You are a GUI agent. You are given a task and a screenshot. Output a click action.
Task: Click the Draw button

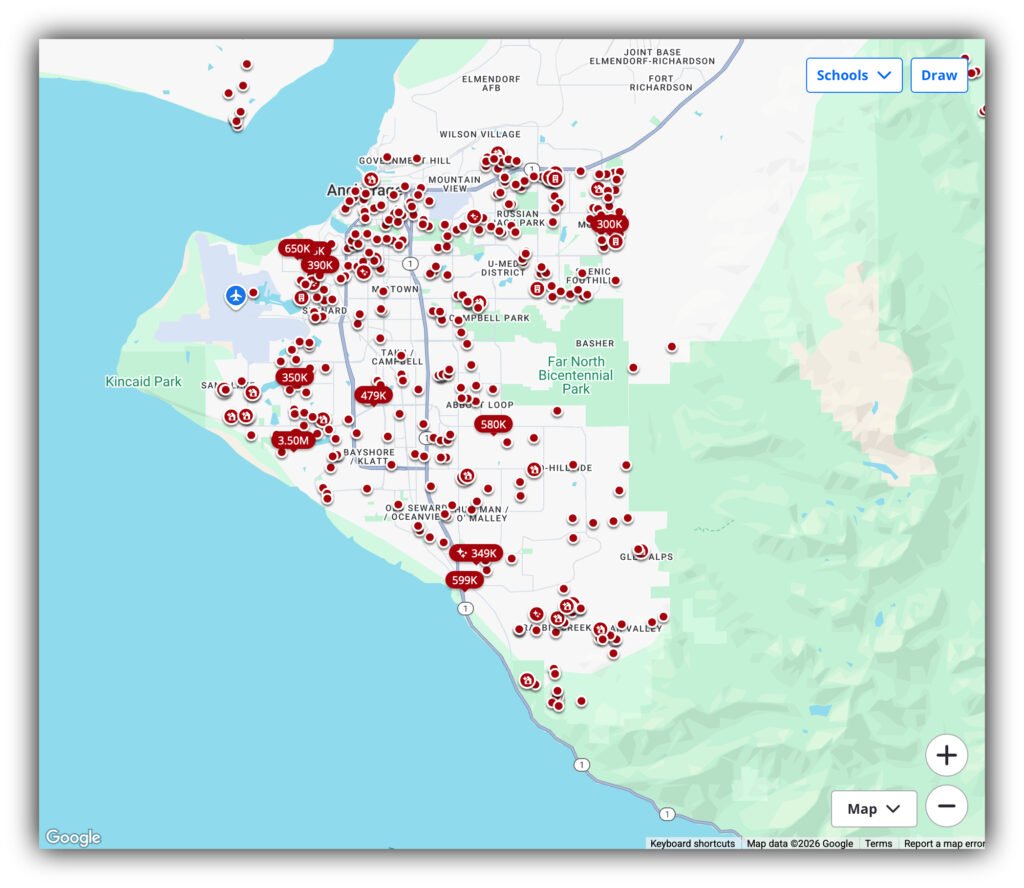pyautogui.click(x=938, y=75)
